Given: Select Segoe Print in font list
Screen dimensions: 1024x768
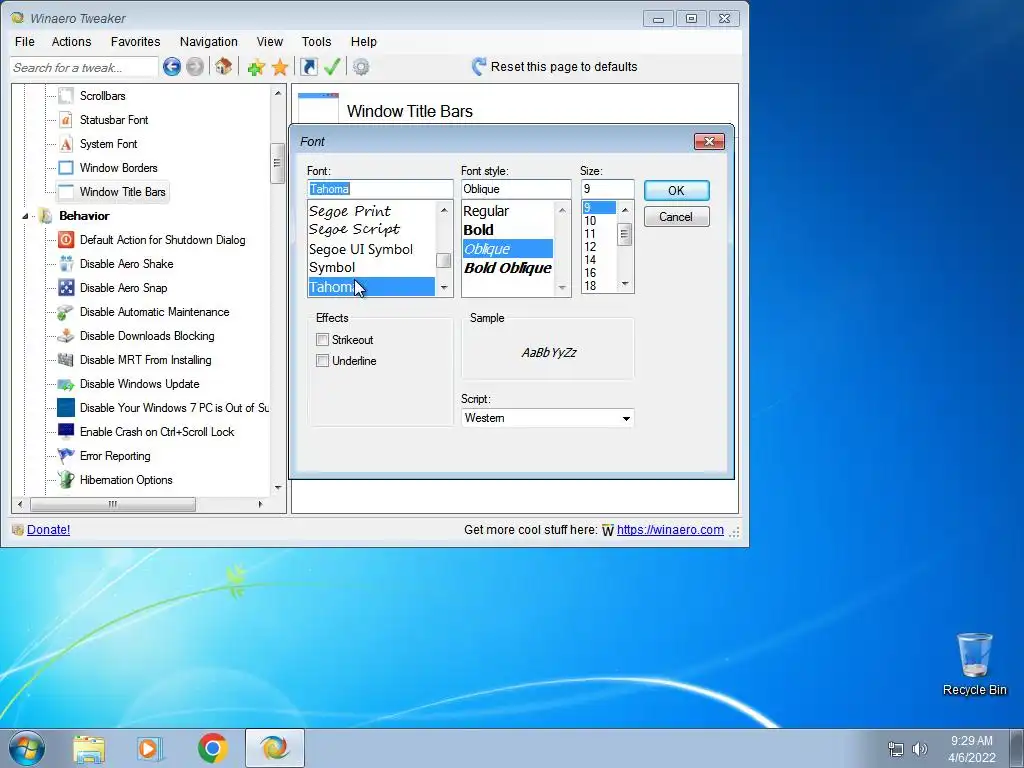Looking at the screenshot, I should coord(350,211).
